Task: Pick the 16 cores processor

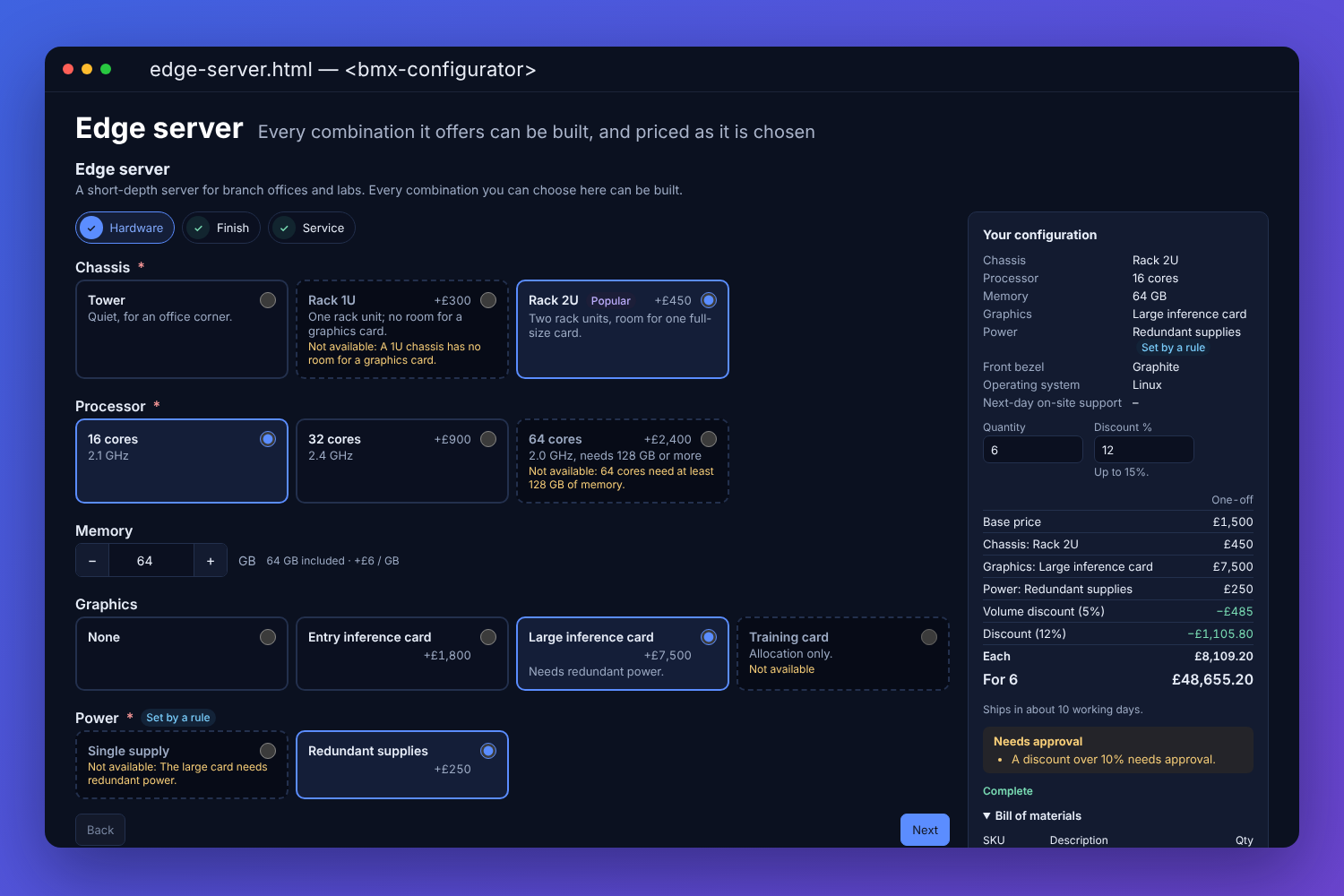Action: (x=182, y=461)
